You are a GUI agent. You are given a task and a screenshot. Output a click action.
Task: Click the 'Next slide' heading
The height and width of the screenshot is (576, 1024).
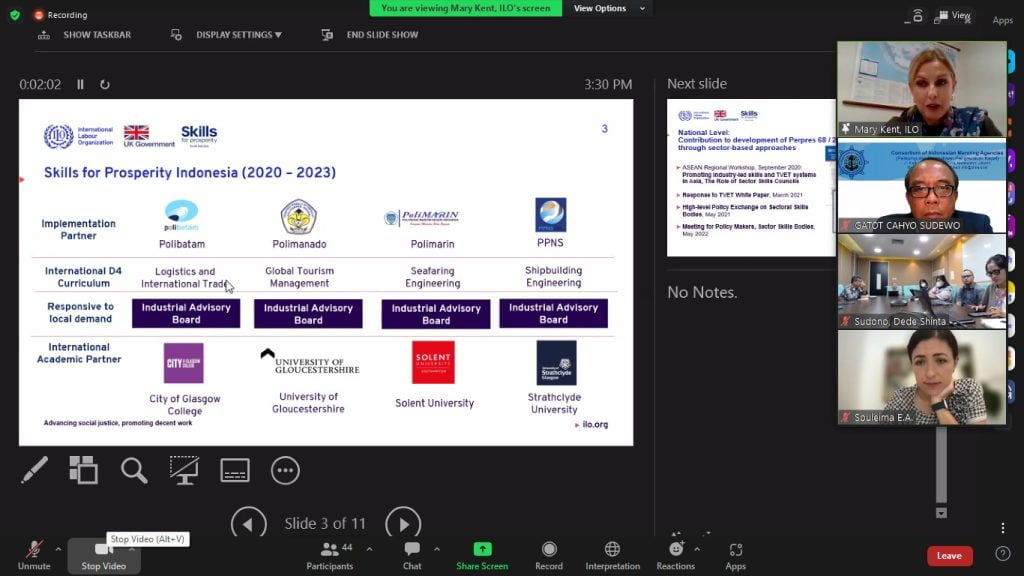coord(697,84)
